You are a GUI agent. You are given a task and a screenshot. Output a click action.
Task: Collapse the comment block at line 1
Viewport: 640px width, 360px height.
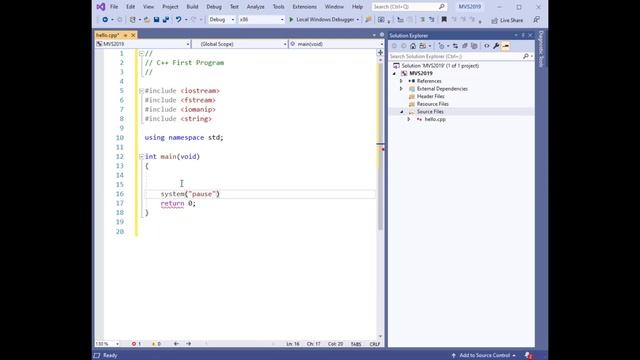click(141, 53)
